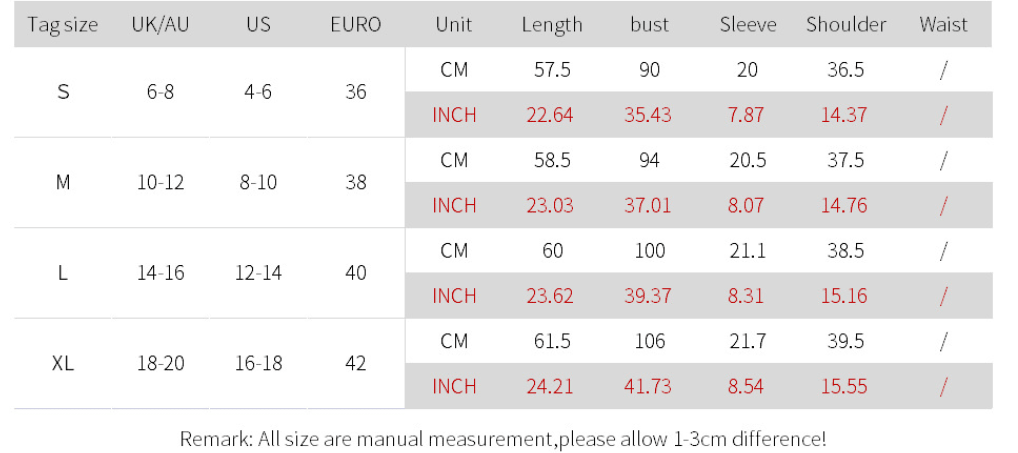The height and width of the screenshot is (453, 1018).
Task: Click the EURO column header
Action: (x=355, y=25)
